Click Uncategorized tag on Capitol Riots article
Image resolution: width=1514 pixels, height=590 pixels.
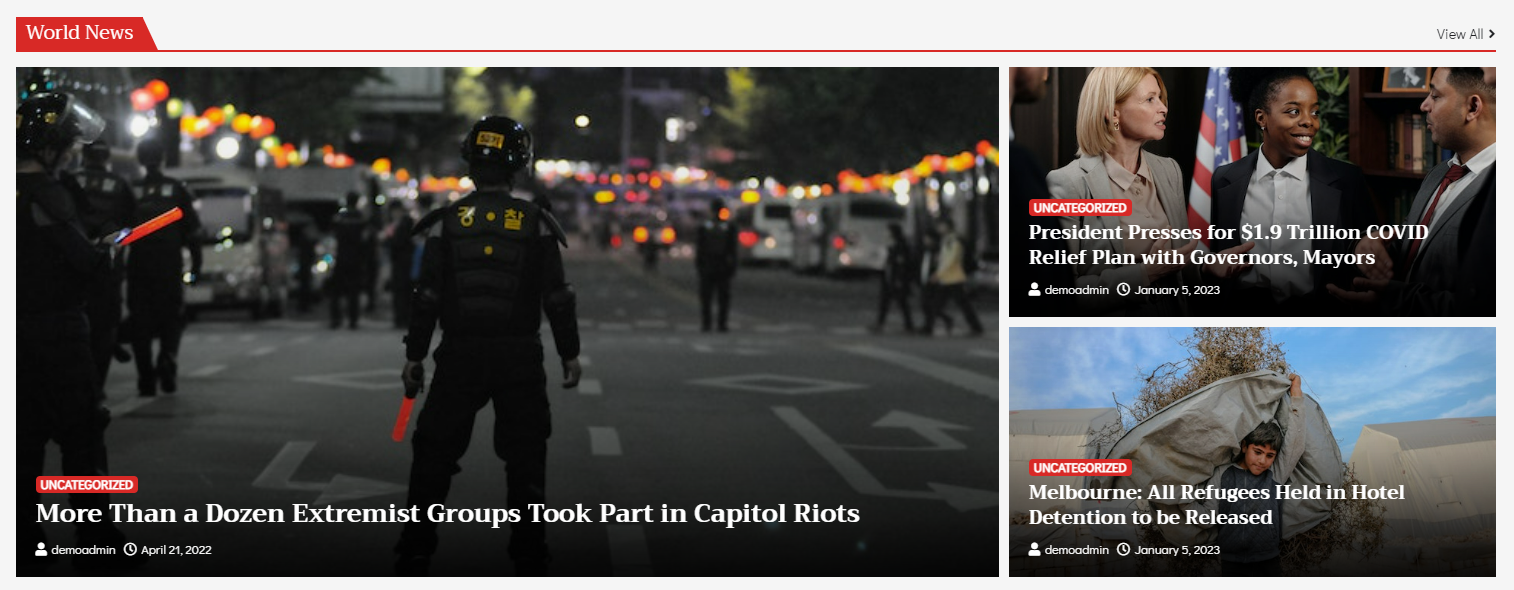[x=87, y=485]
